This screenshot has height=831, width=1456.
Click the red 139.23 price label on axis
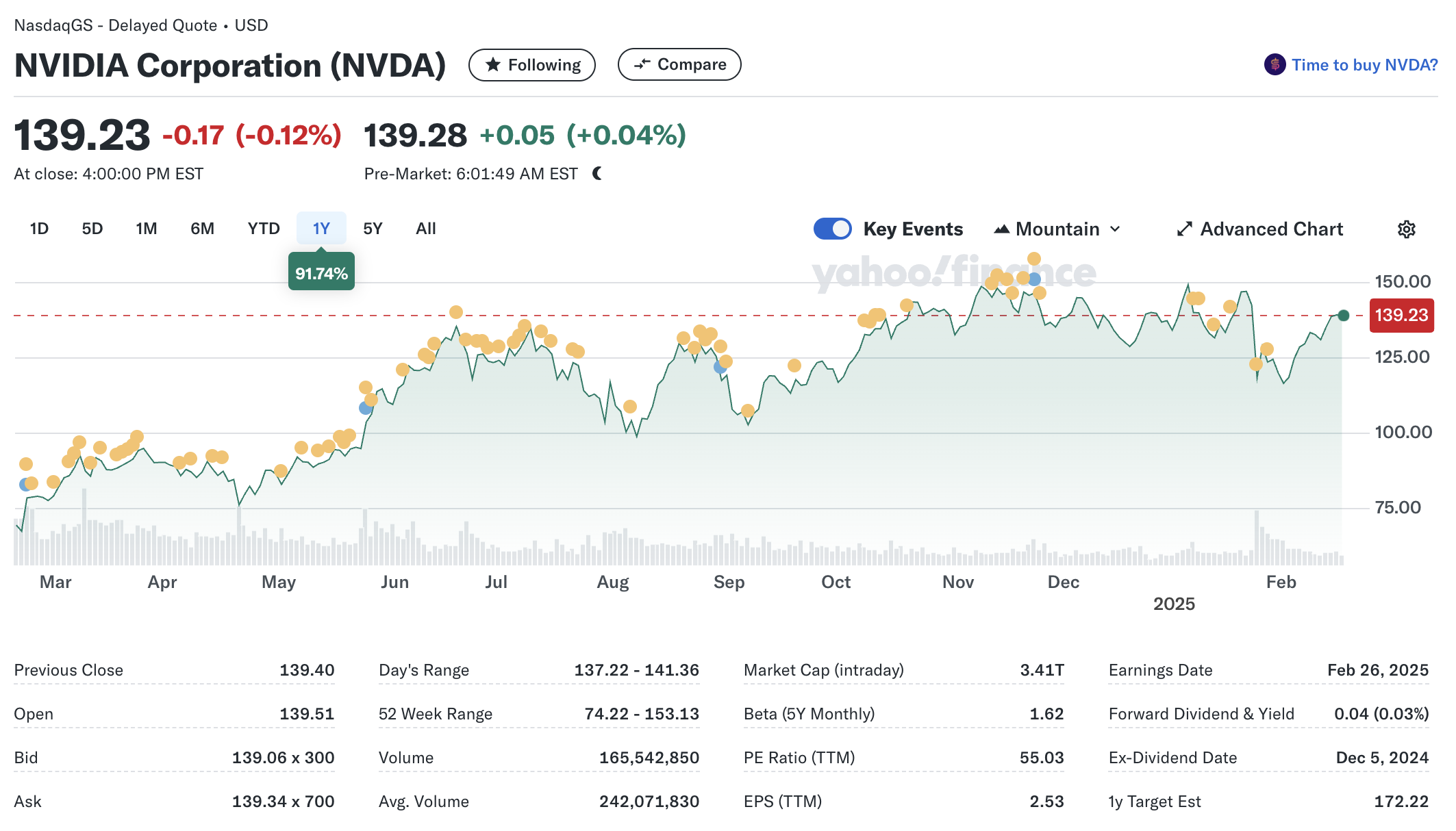(1401, 316)
